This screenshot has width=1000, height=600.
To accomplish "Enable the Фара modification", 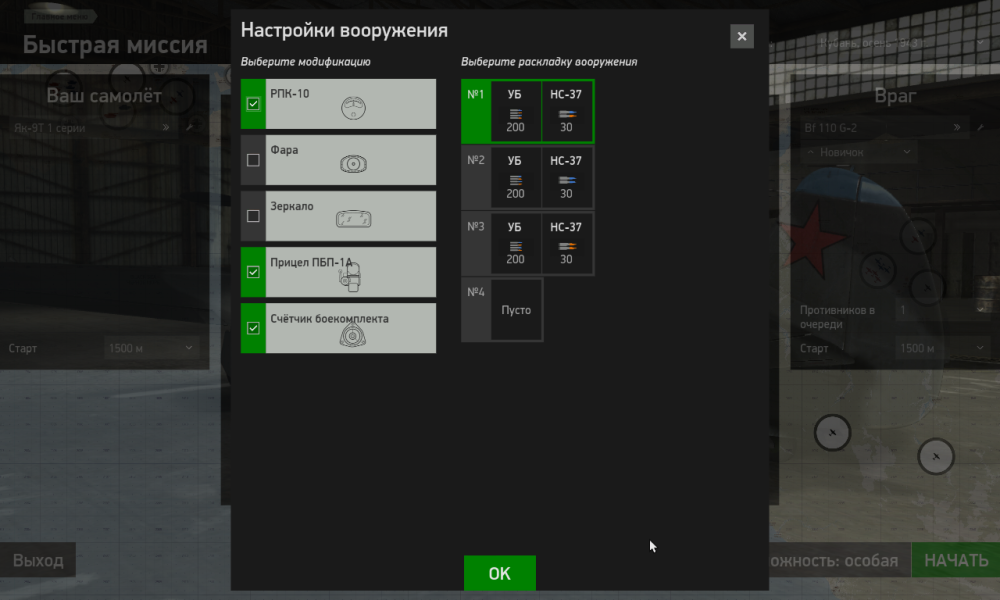I will tap(251, 160).
